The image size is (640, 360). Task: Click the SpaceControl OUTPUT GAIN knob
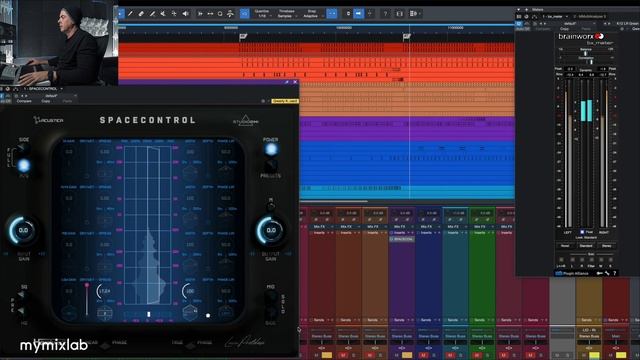pyautogui.click(x=271, y=230)
